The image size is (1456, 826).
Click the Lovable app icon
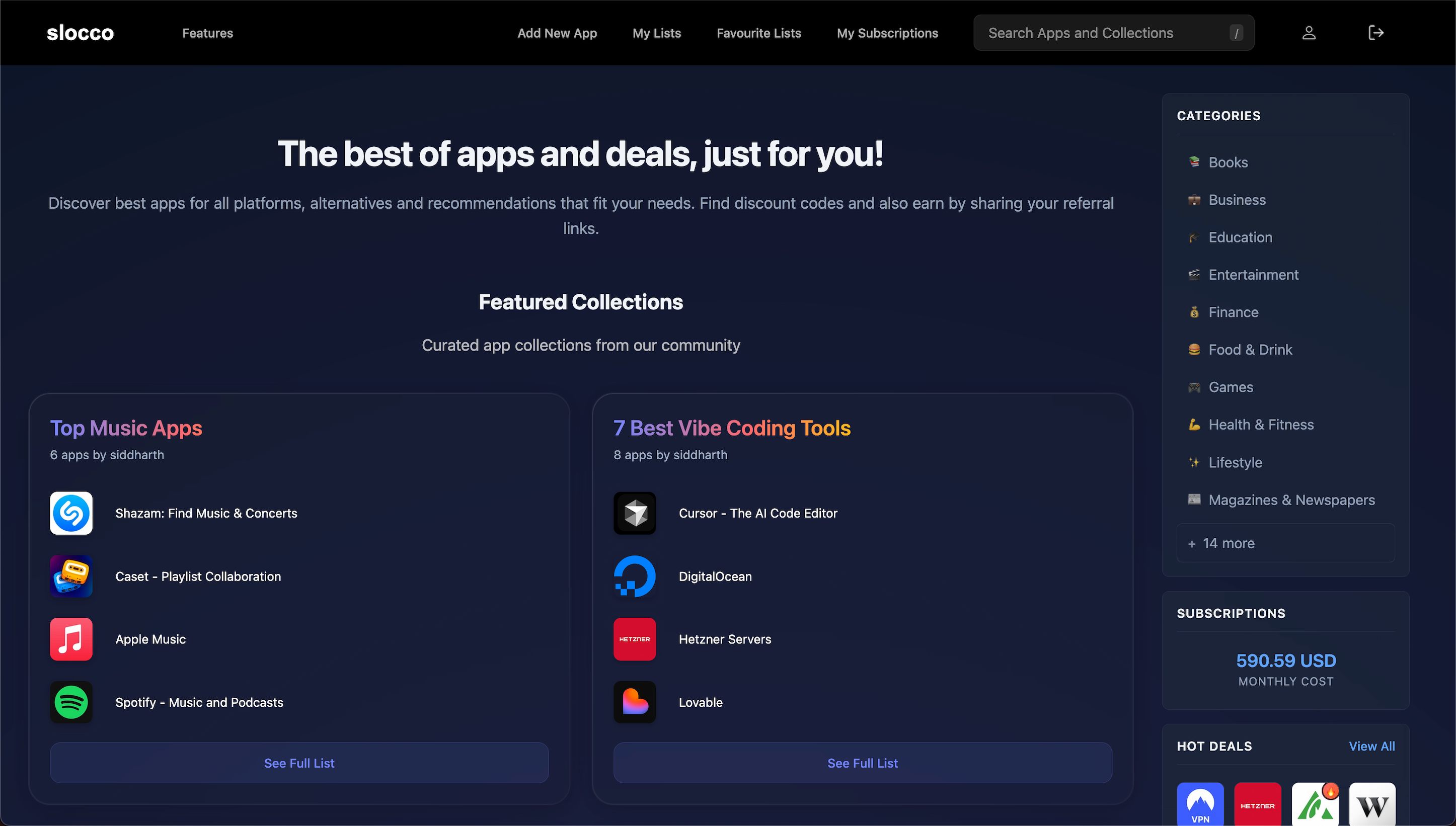[x=634, y=702]
